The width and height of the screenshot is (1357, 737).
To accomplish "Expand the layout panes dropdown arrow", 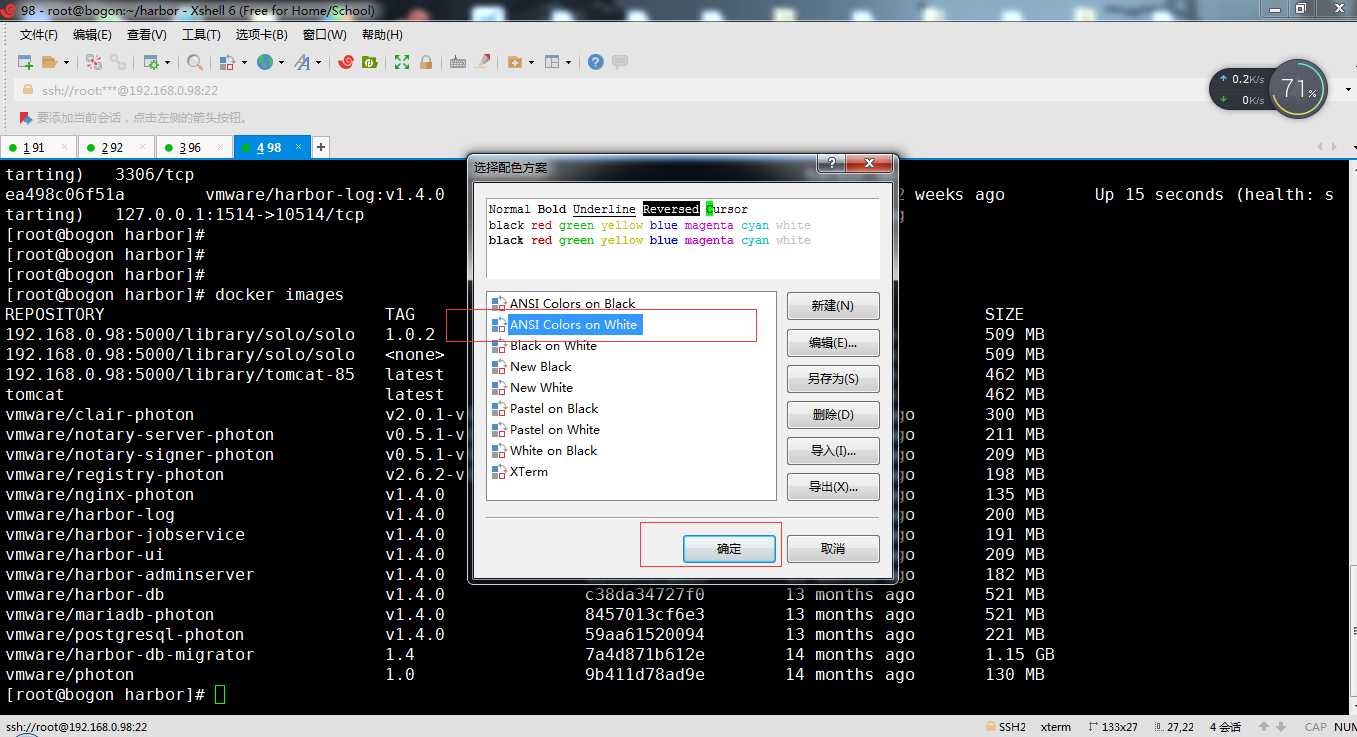I will (x=569, y=62).
